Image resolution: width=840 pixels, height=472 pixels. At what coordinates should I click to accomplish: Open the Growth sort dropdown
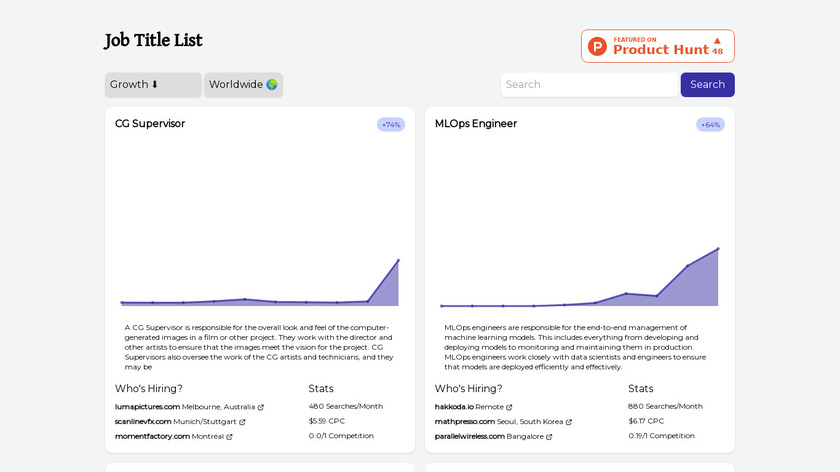click(153, 85)
